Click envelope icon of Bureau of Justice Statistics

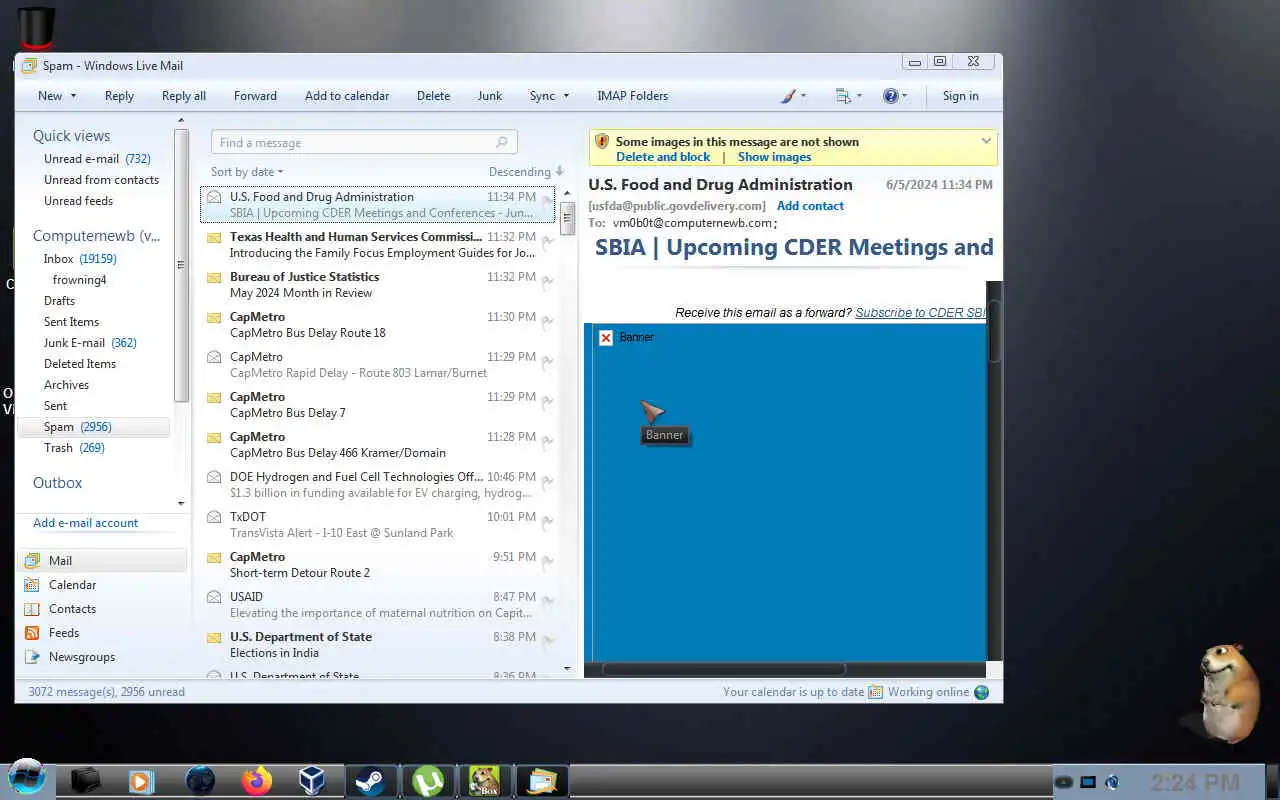point(214,277)
